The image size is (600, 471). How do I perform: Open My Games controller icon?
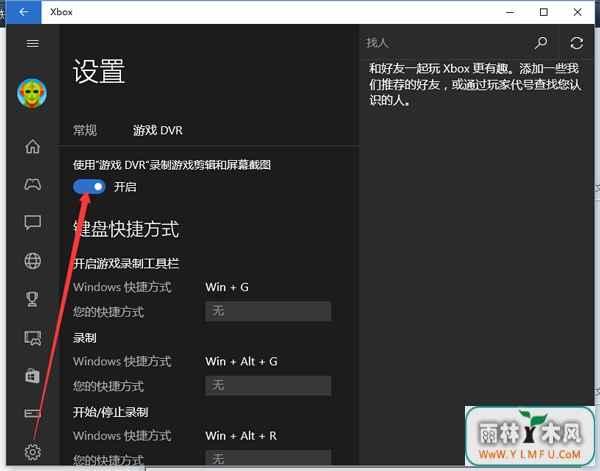[33, 184]
